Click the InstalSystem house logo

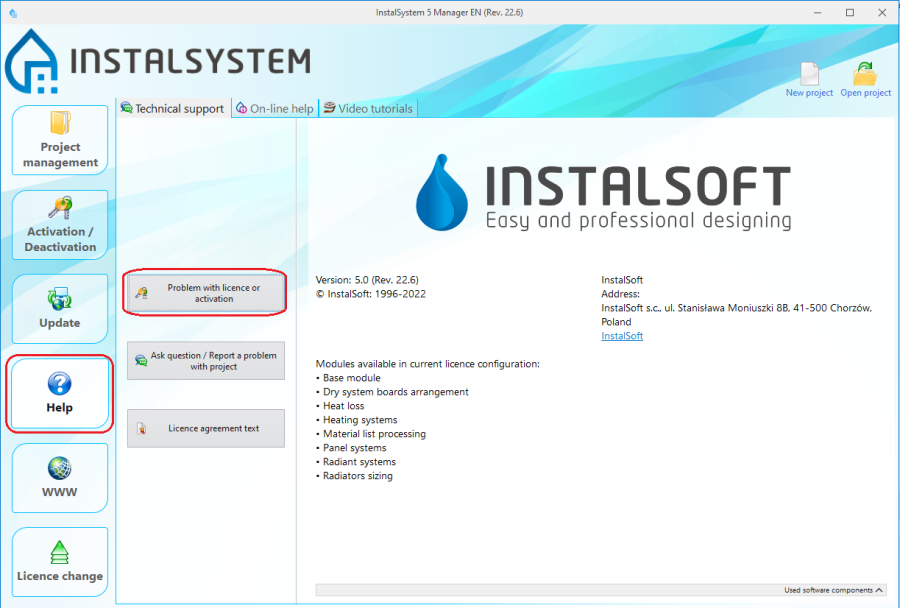[32, 61]
